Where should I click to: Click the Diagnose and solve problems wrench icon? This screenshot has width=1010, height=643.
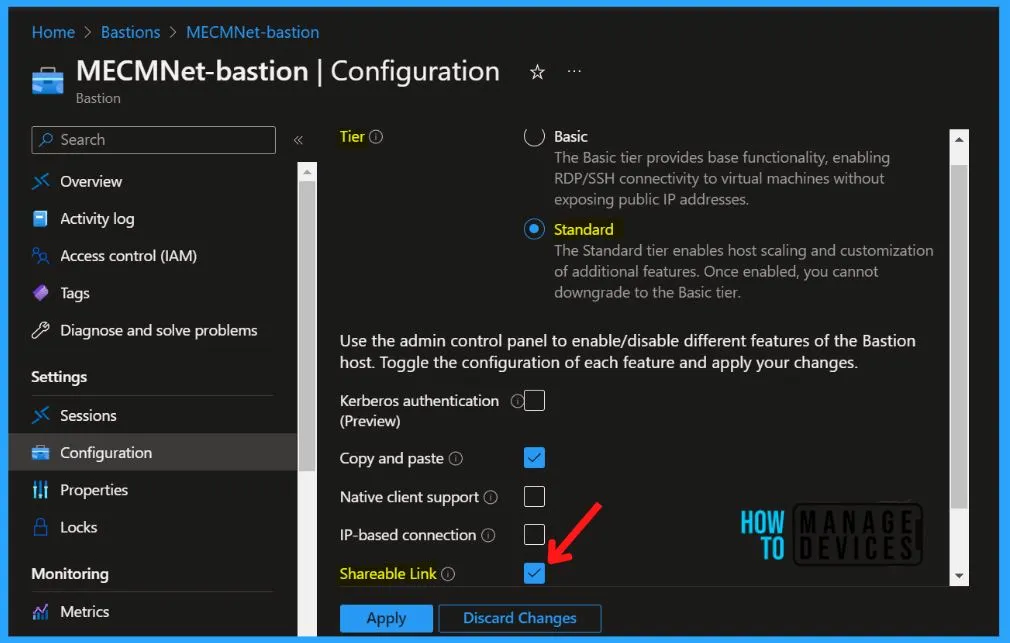tap(41, 331)
